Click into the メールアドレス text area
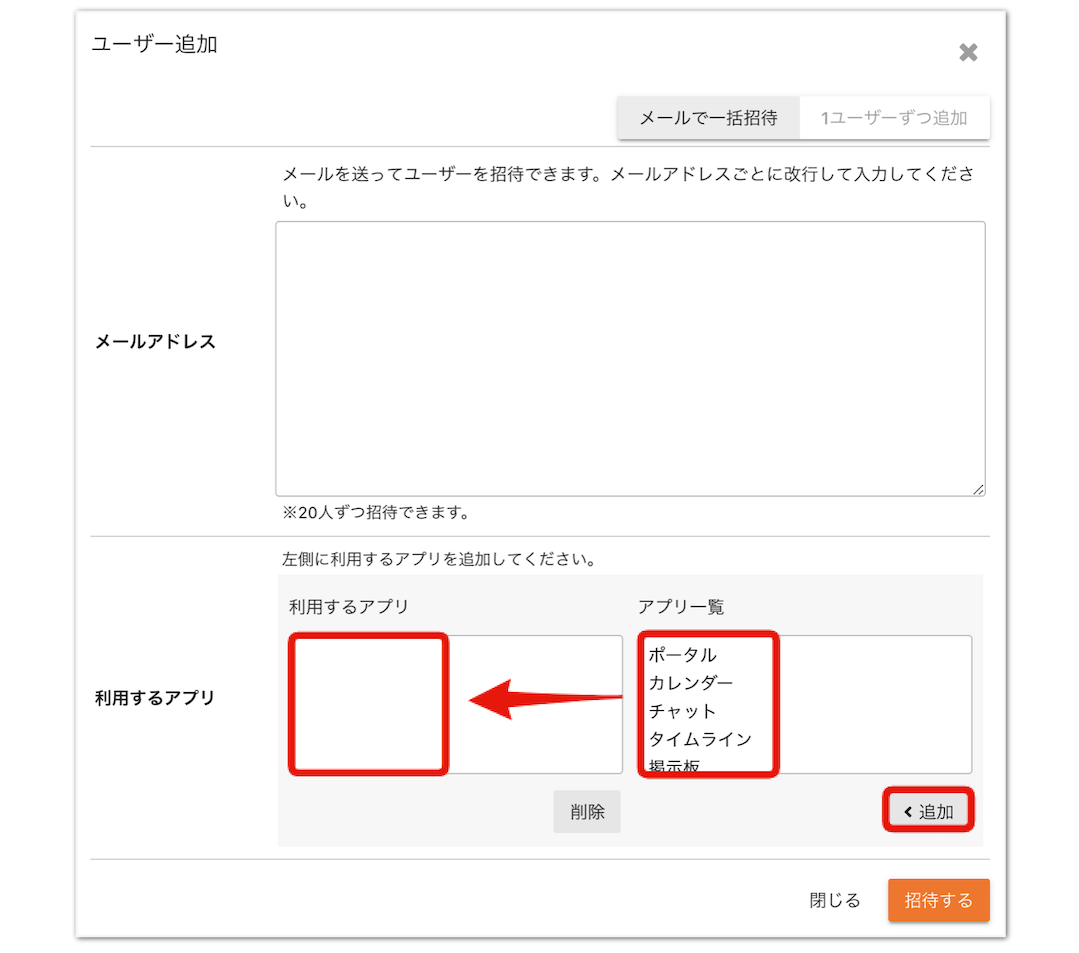 (x=630, y=358)
